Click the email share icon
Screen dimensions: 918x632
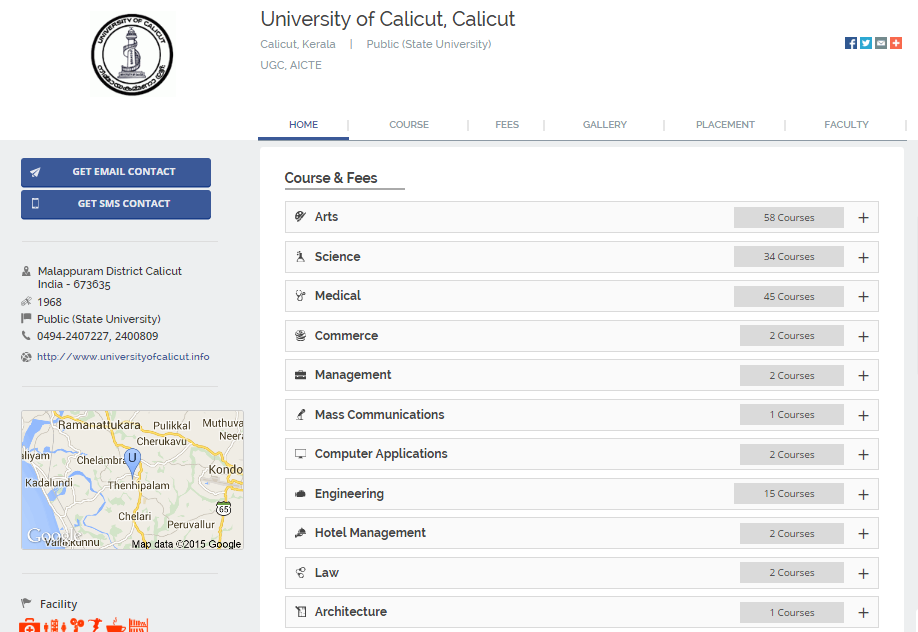pyautogui.click(x=881, y=43)
